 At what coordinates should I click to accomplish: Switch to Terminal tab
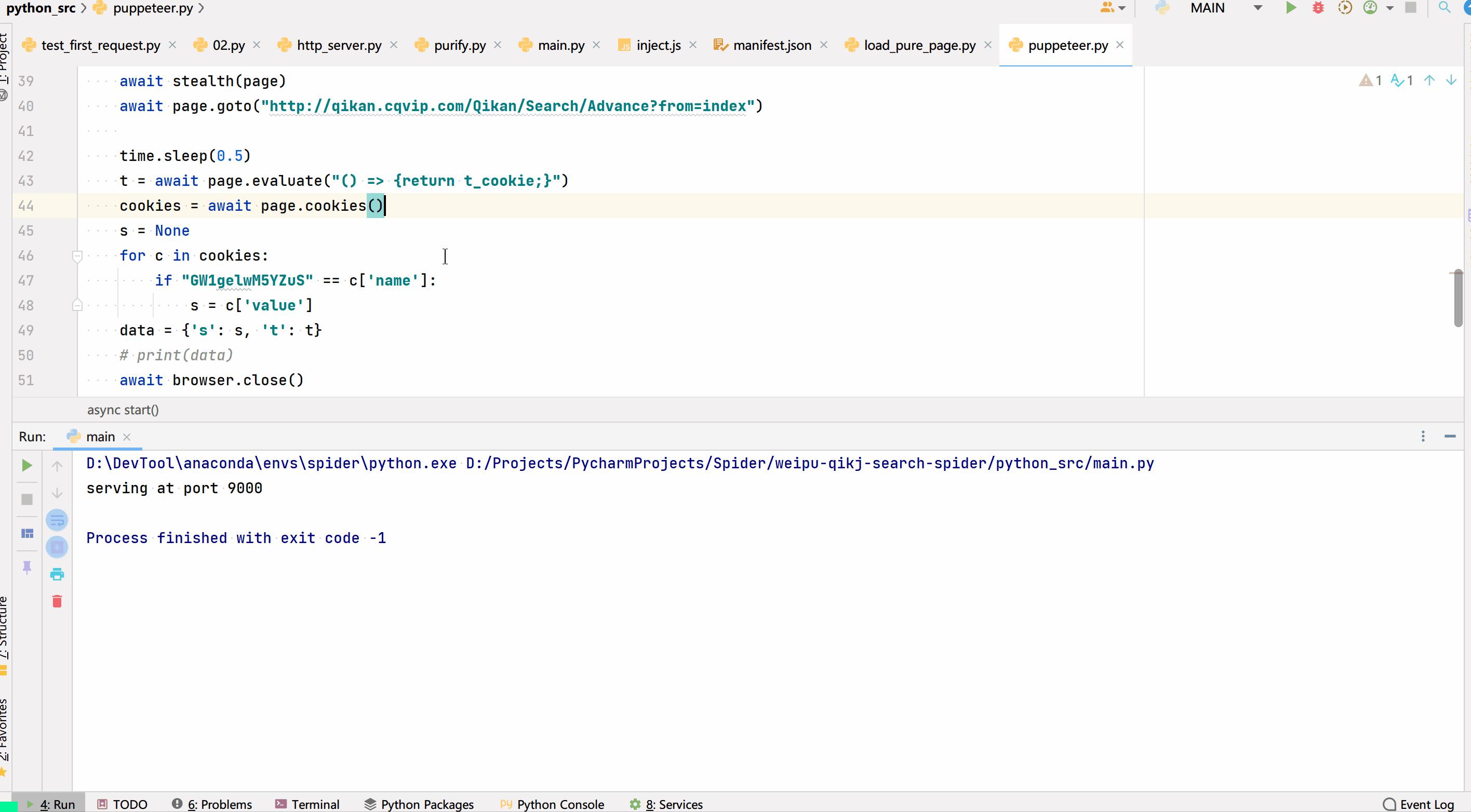point(315,804)
